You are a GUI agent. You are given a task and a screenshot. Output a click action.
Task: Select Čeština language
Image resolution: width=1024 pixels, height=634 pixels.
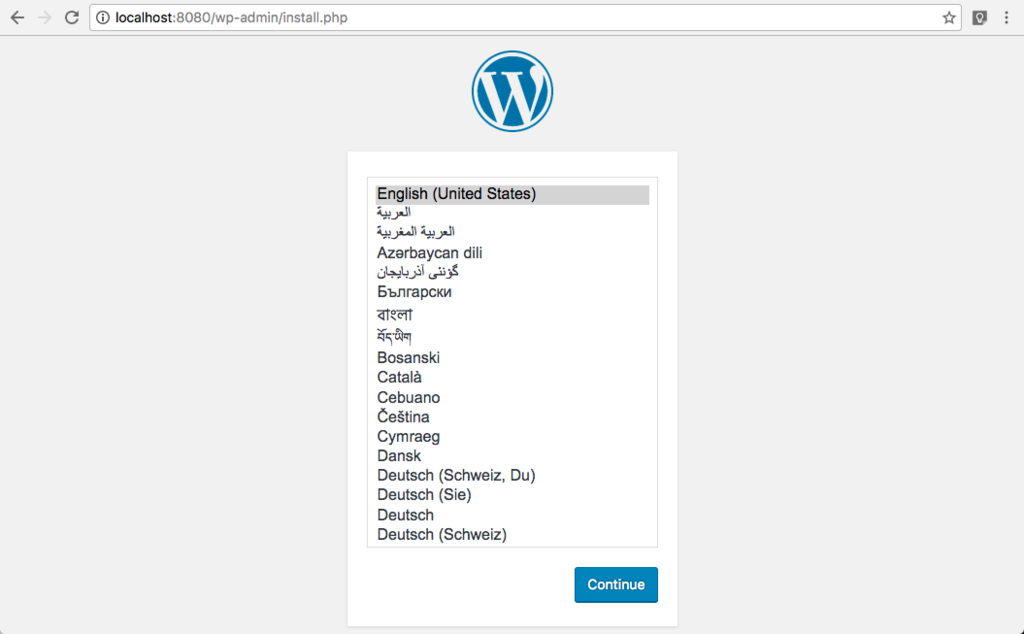pyautogui.click(x=513, y=417)
